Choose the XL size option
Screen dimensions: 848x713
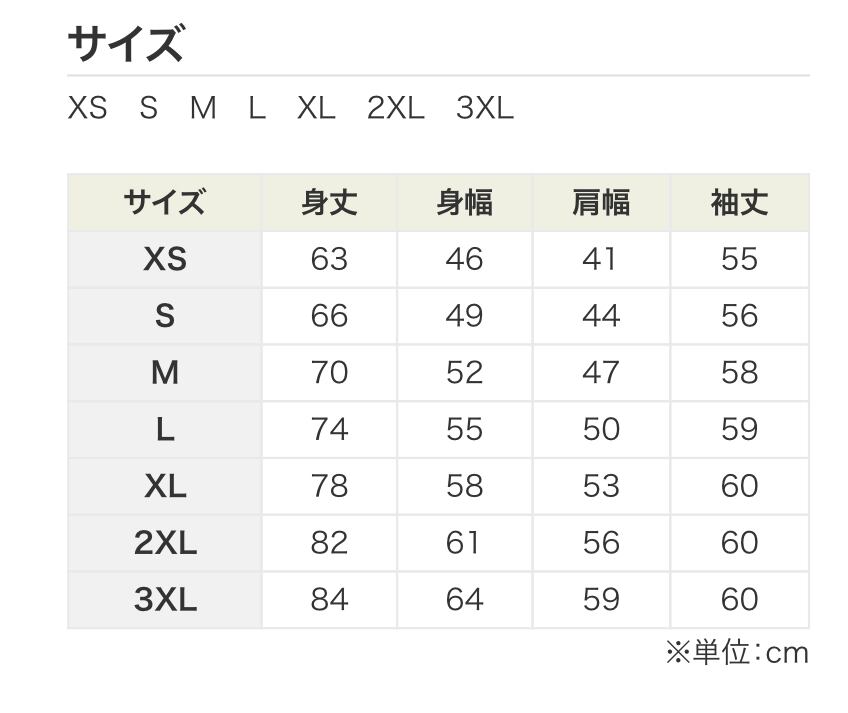[x=316, y=108]
